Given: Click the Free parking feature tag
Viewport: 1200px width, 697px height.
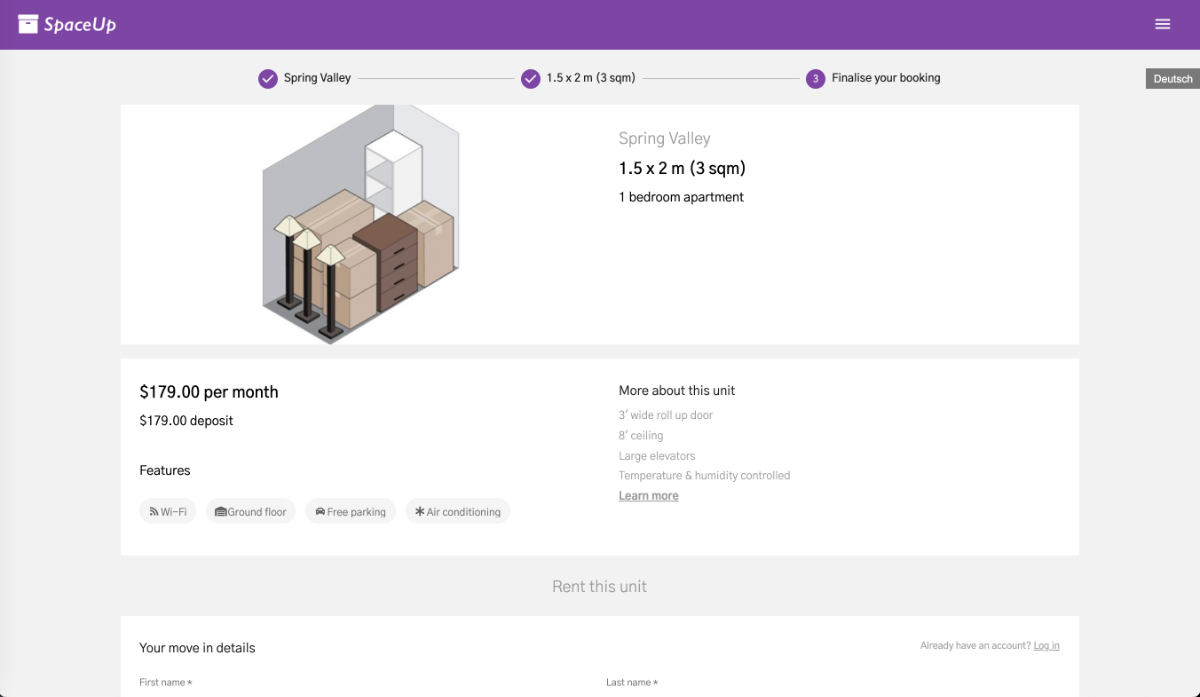Looking at the screenshot, I should pyautogui.click(x=350, y=511).
